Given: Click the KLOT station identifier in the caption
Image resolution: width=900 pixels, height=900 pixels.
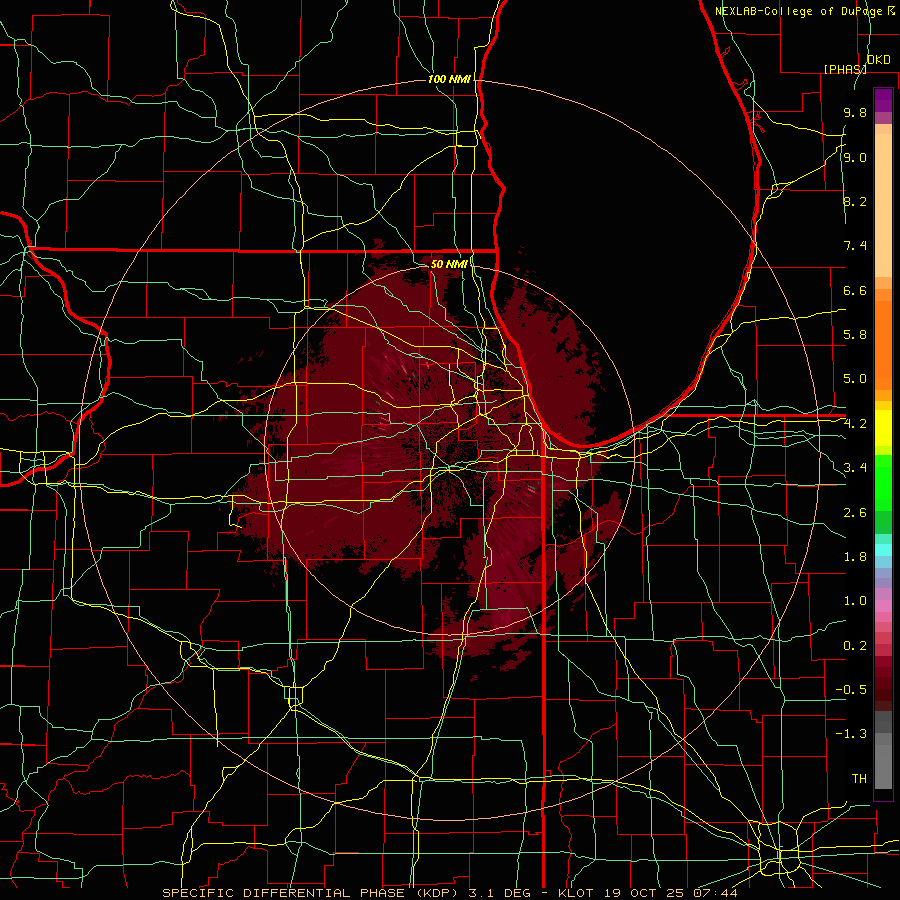Looking at the screenshot, I should coord(577,893).
